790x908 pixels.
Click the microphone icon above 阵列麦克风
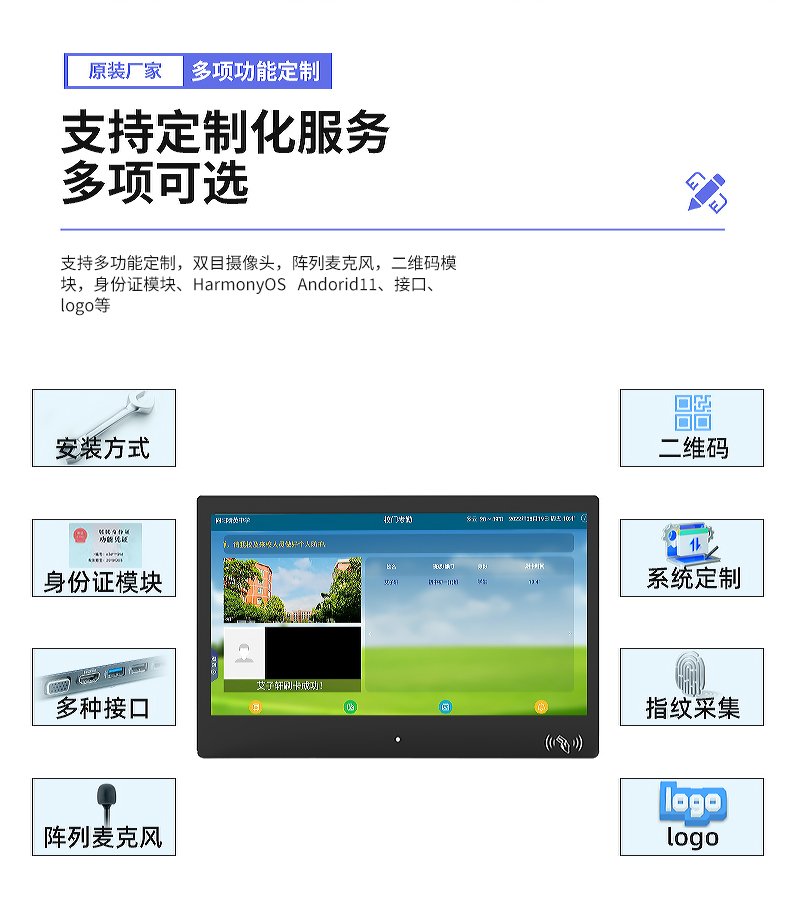click(x=104, y=800)
